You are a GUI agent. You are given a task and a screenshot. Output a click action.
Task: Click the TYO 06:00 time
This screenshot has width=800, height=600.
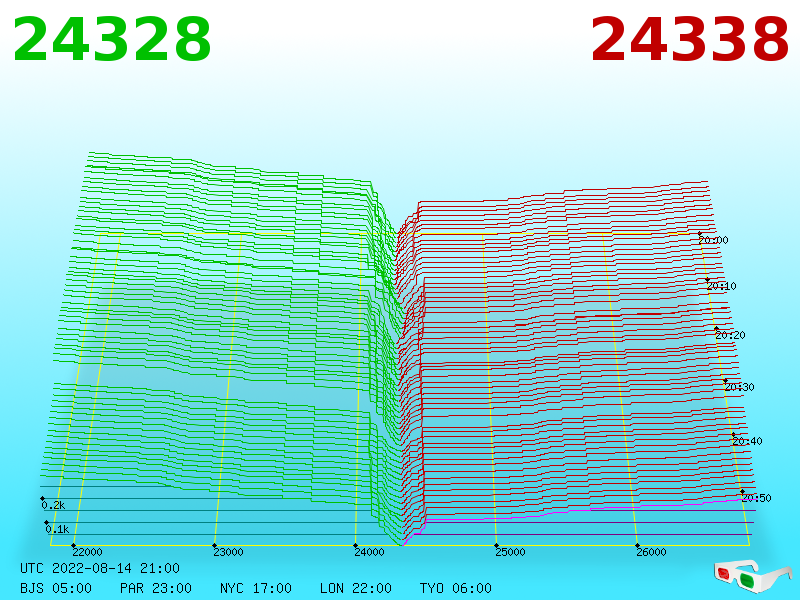pyautogui.click(x=456, y=588)
